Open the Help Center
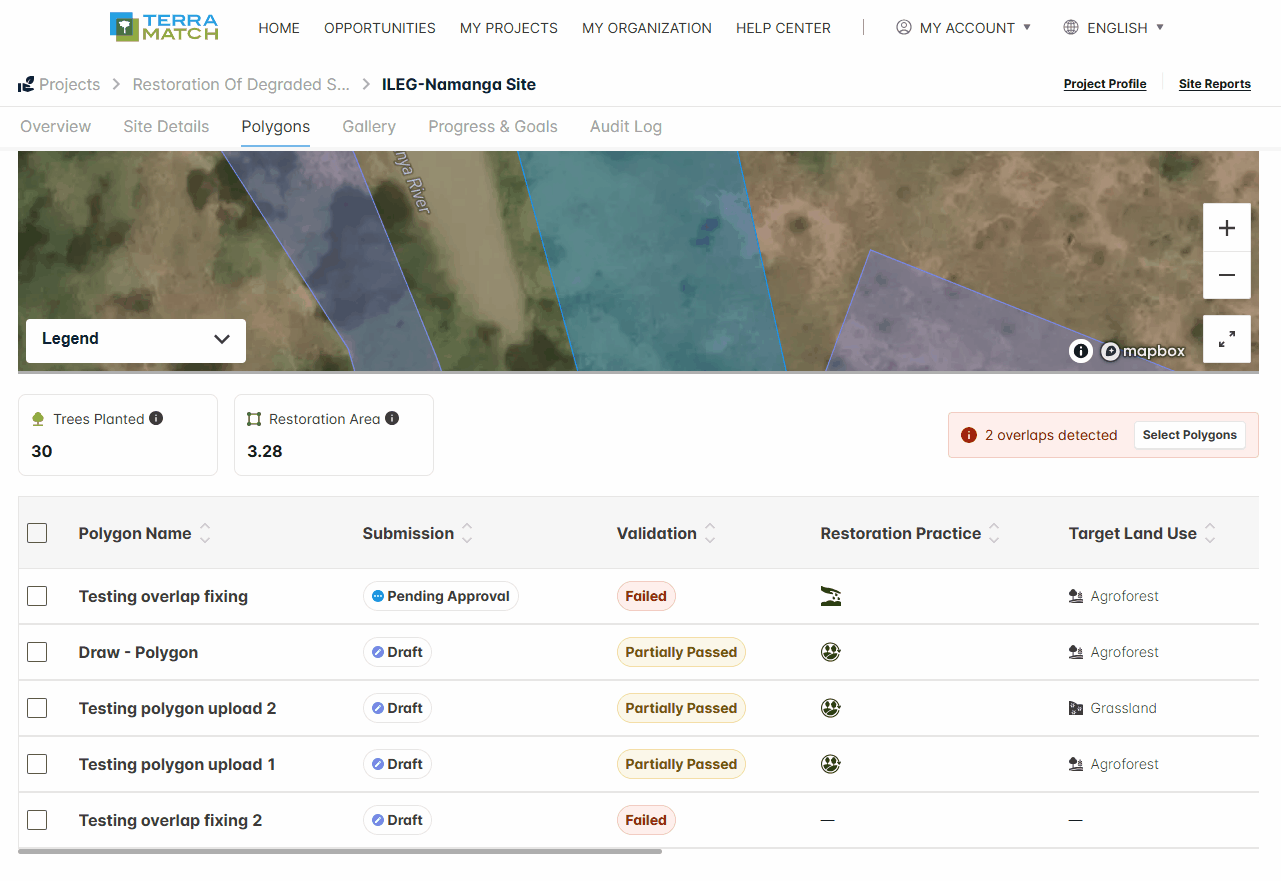This screenshot has height=881, width=1281. pos(783,28)
